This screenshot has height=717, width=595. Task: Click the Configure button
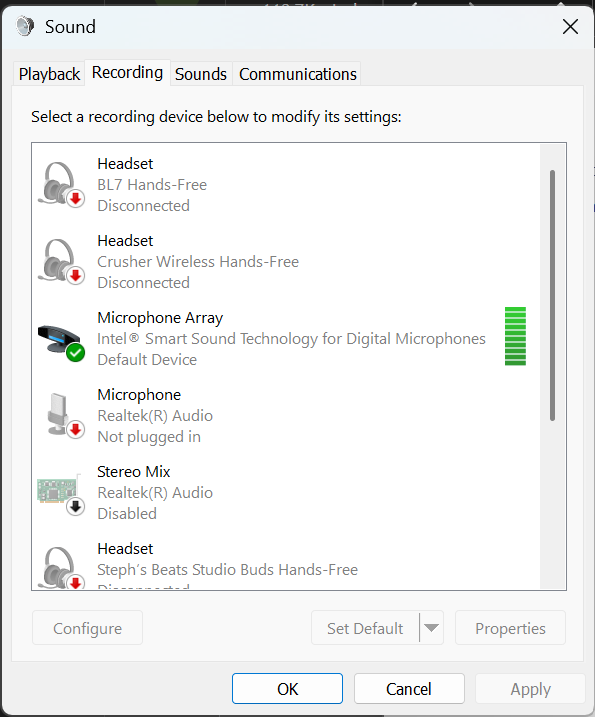[x=87, y=628]
